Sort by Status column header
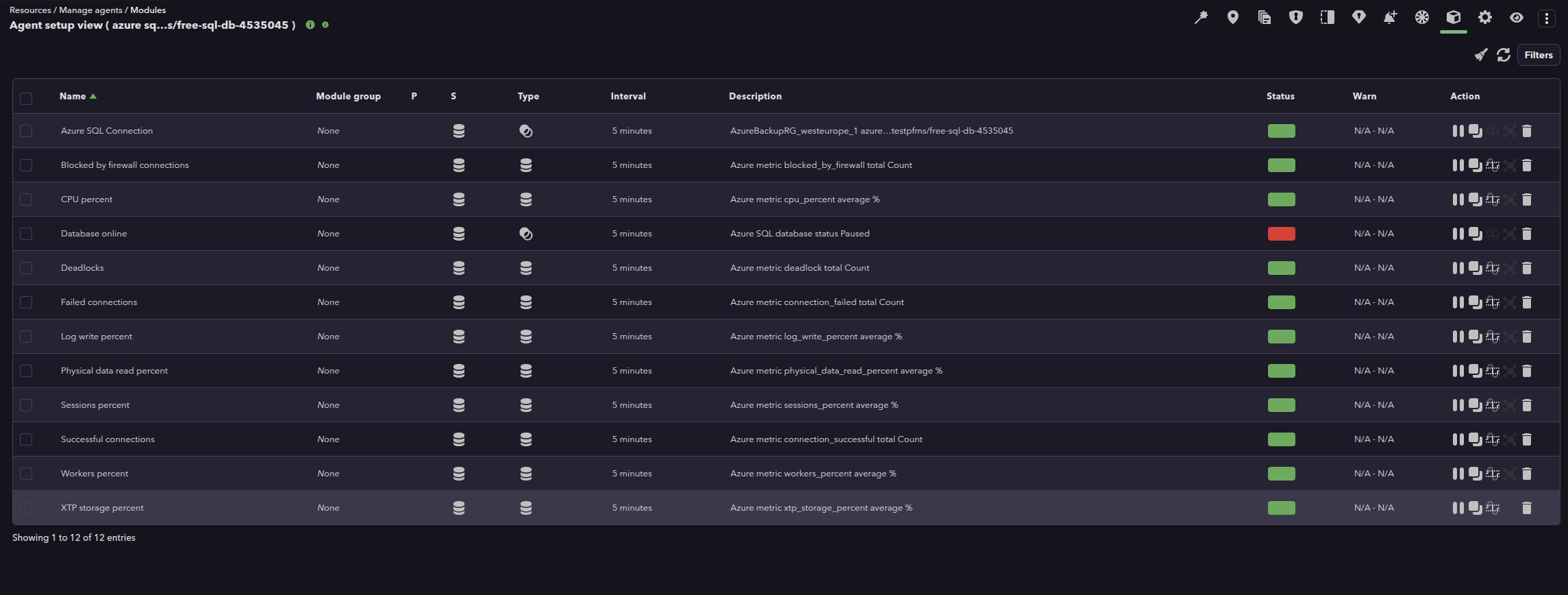 pos(1280,96)
